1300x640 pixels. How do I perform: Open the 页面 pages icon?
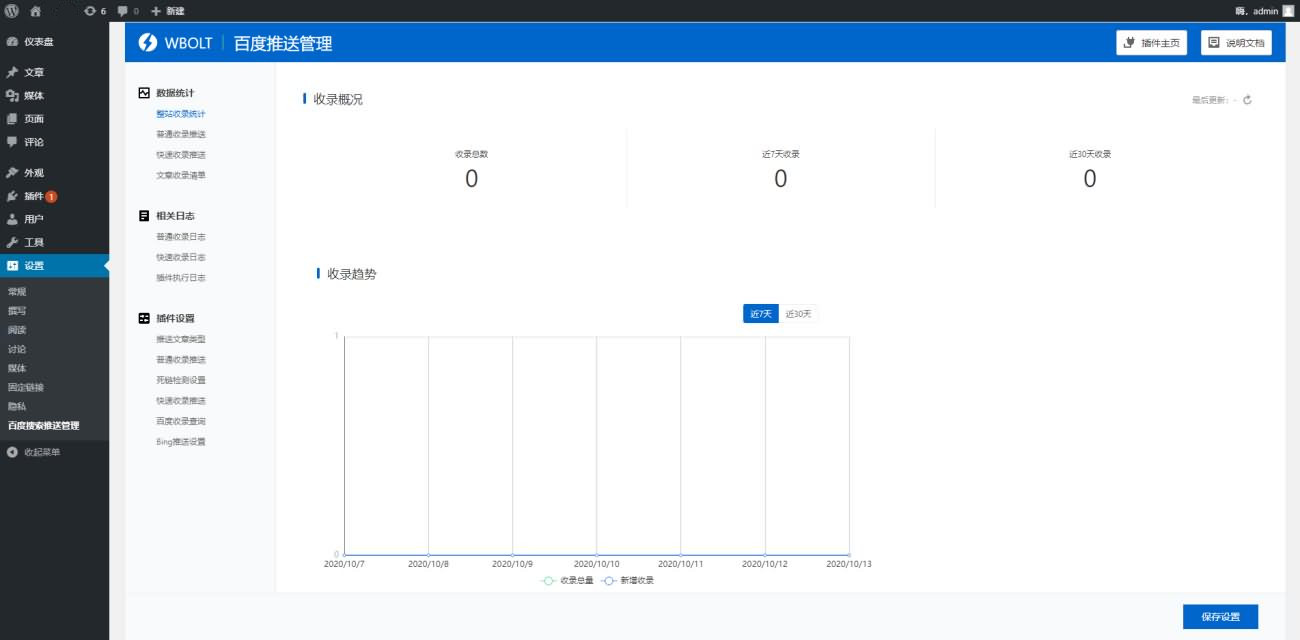point(12,119)
